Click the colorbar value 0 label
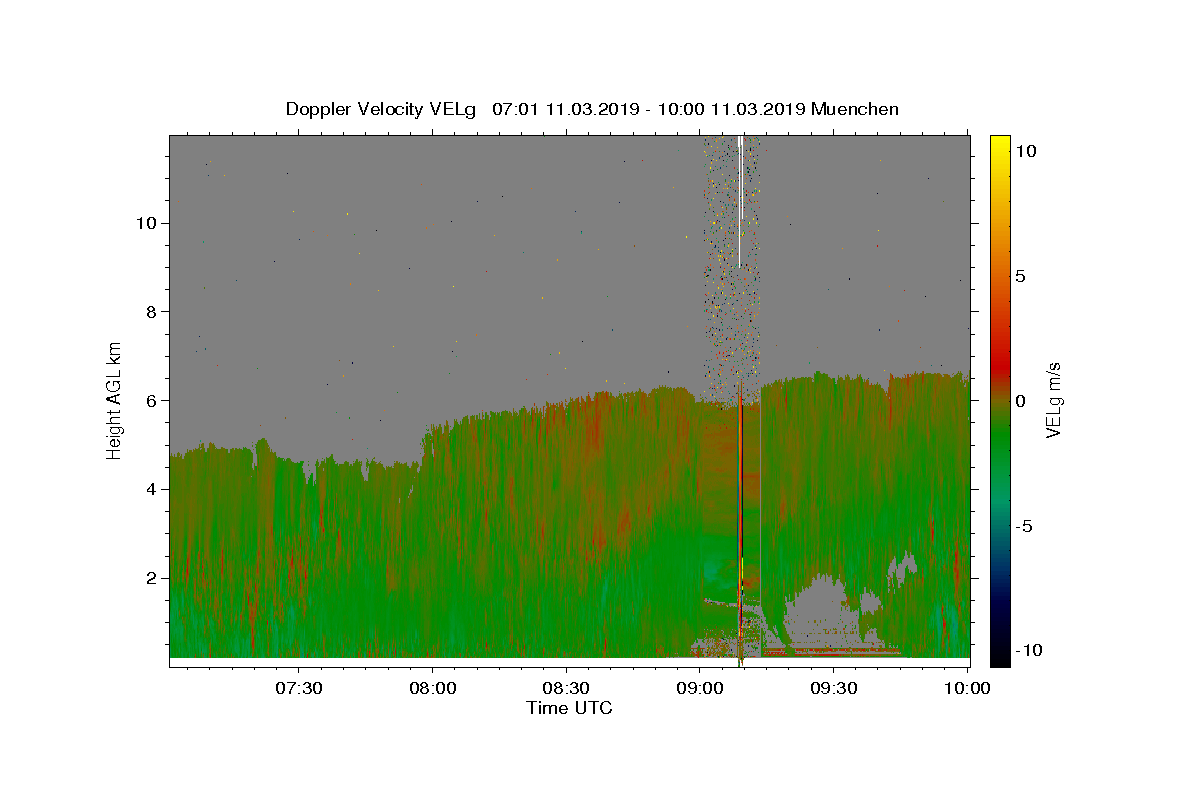The height and width of the screenshot is (800, 1200). point(1021,401)
